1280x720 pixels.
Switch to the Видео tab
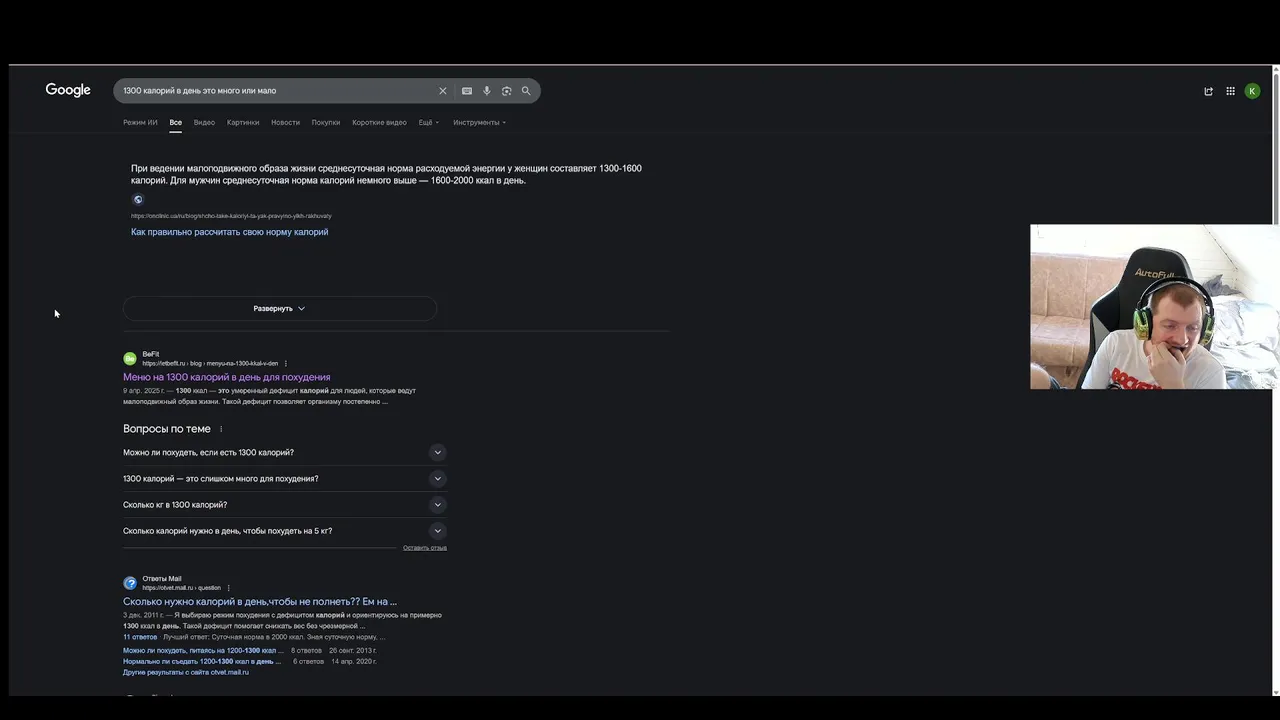[204, 123]
